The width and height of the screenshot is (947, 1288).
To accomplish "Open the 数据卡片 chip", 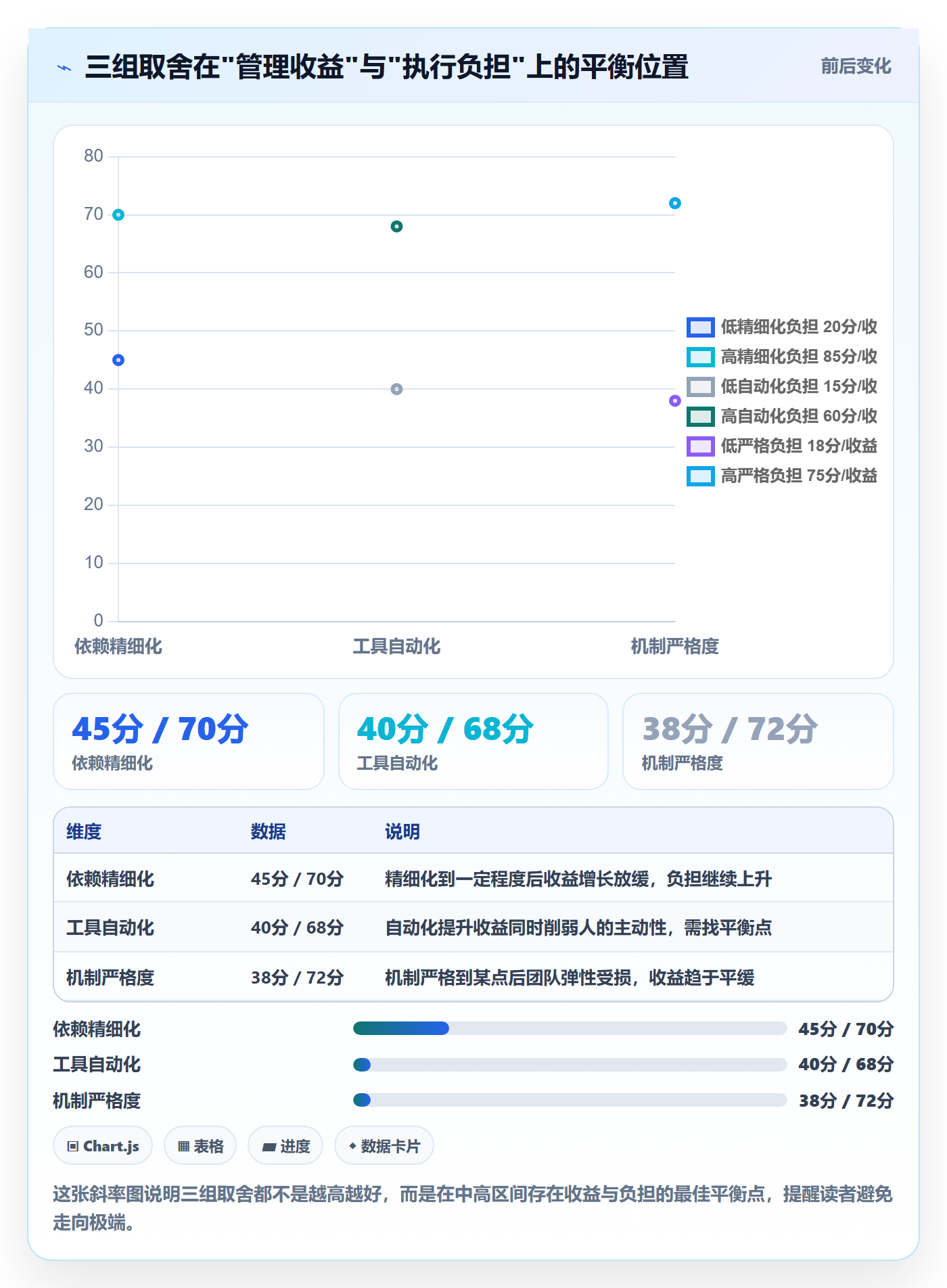I will point(384,1146).
